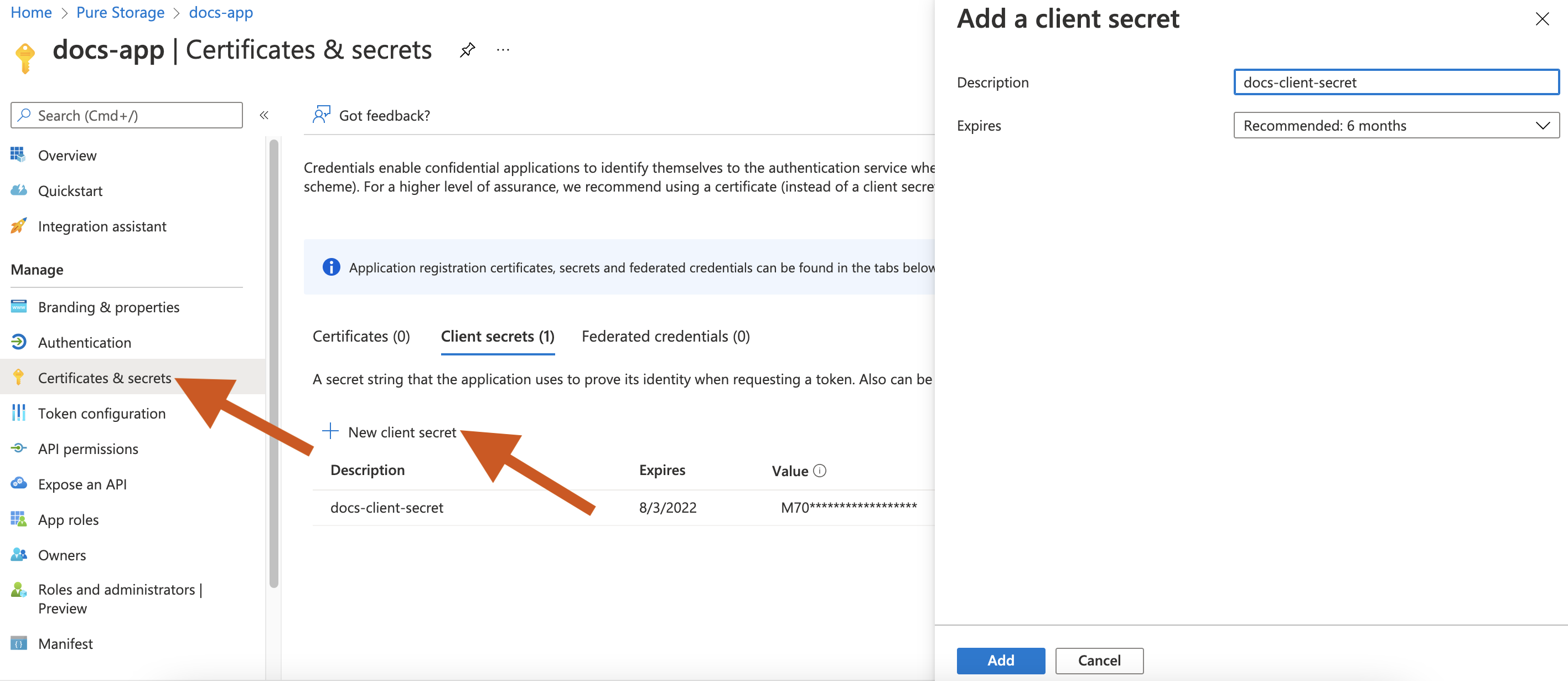Click the plus icon for new client secret

(x=330, y=431)
